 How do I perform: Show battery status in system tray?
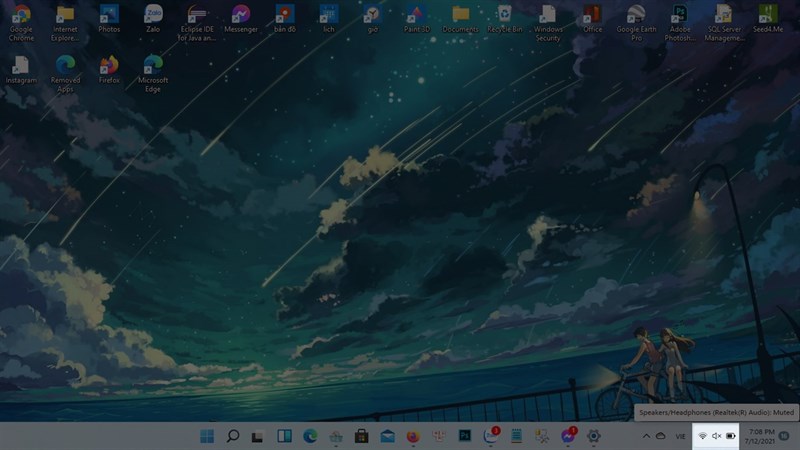point(731,436)
